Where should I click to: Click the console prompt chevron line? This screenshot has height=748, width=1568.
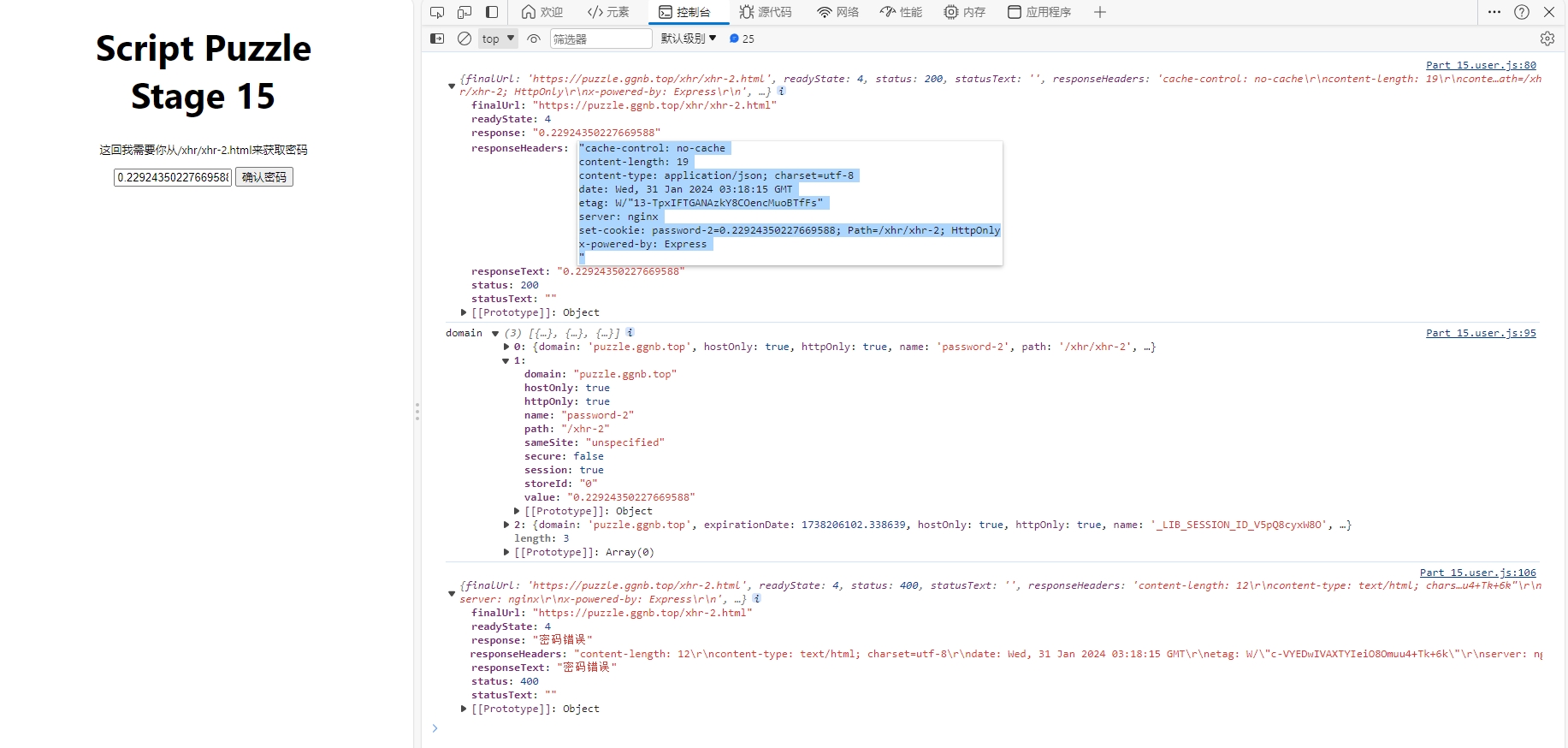435,728
